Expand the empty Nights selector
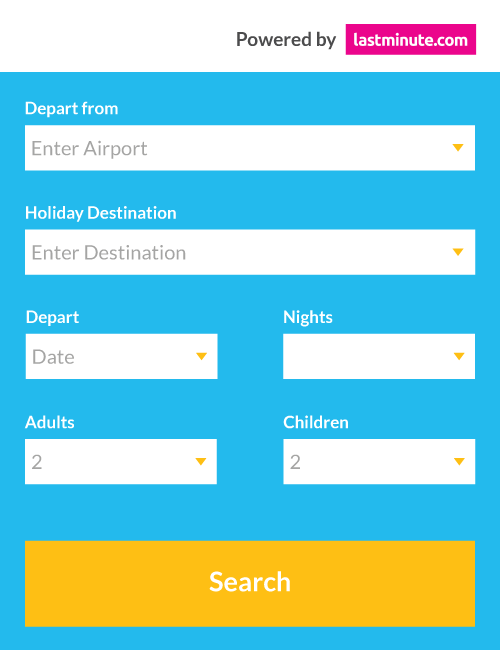 (x=379, y=357)
